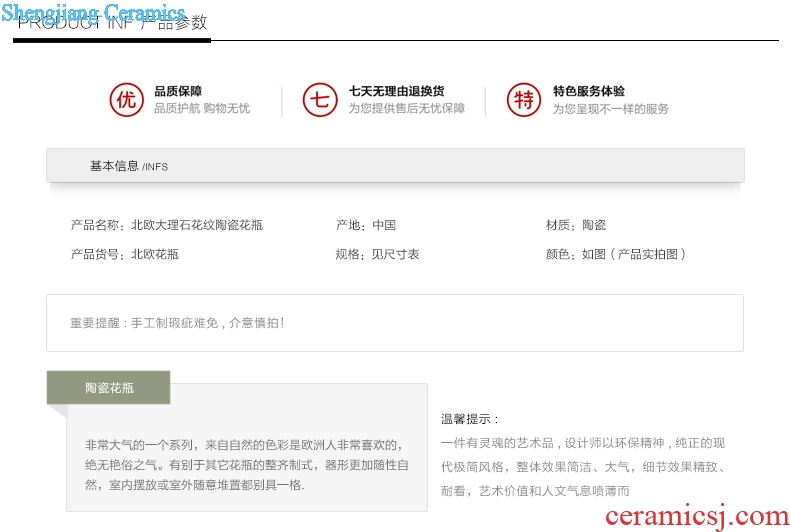Select the 品质保障 heading text
This screenshot has width=790, height=532.
[x=178, y=91]
